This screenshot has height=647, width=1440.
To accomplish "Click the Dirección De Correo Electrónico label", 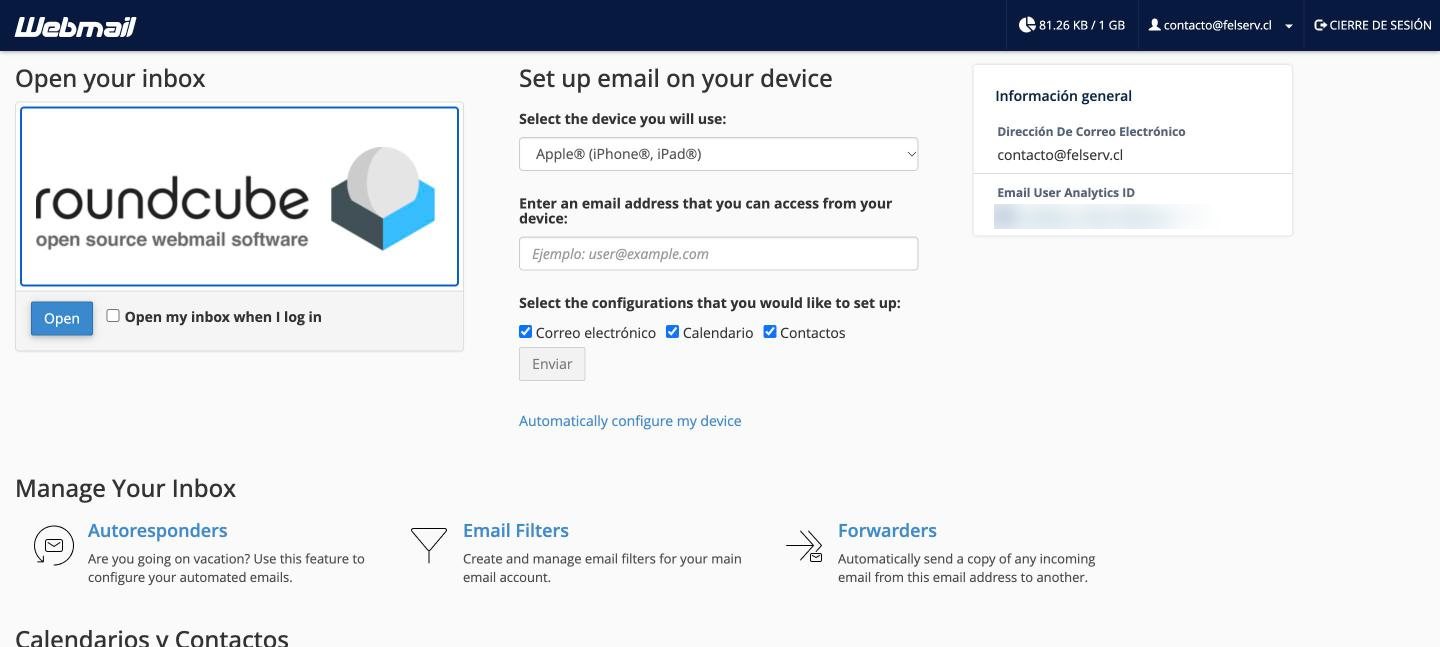I will point(1091,131).
